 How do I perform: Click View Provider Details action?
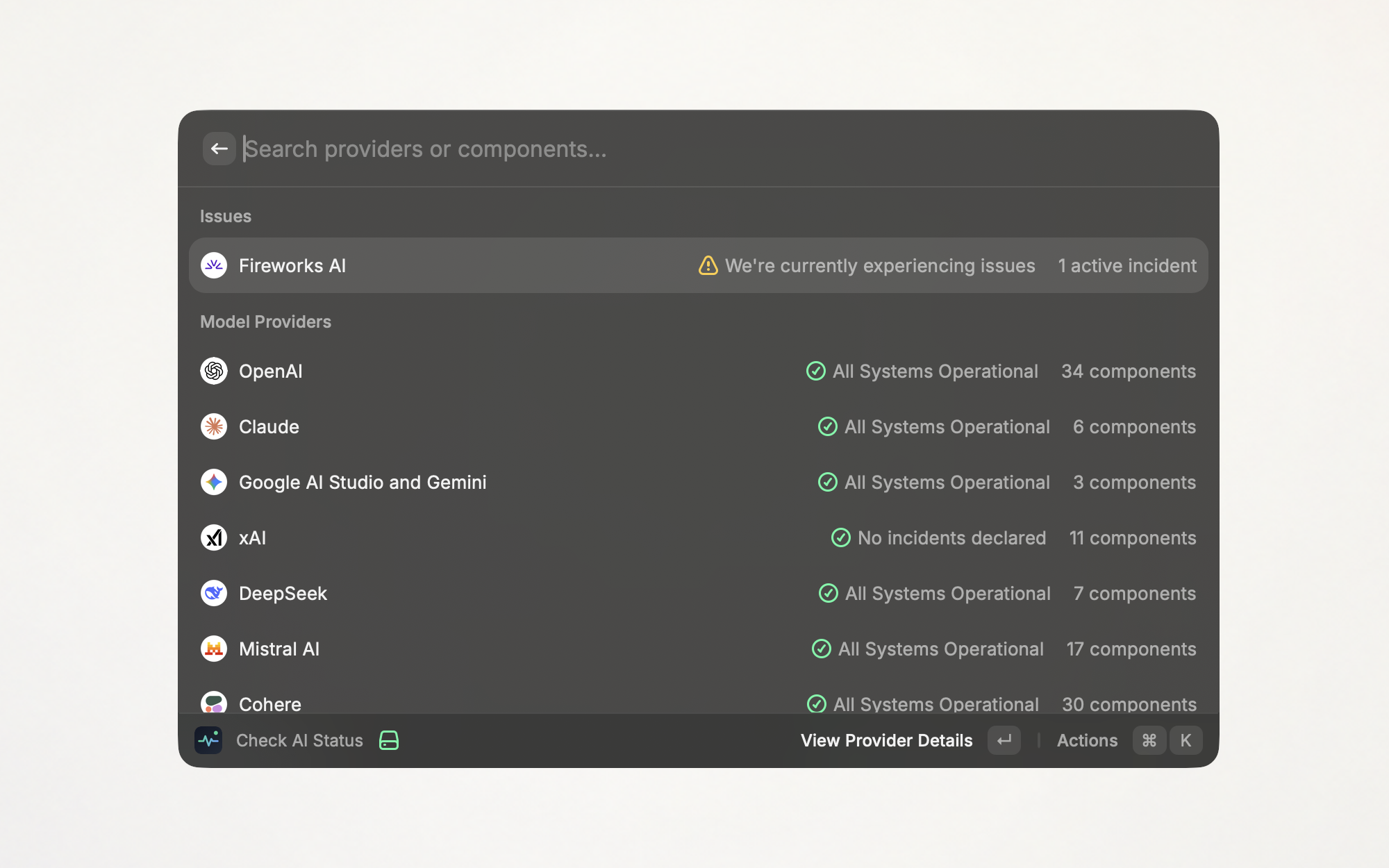point(886,741)
